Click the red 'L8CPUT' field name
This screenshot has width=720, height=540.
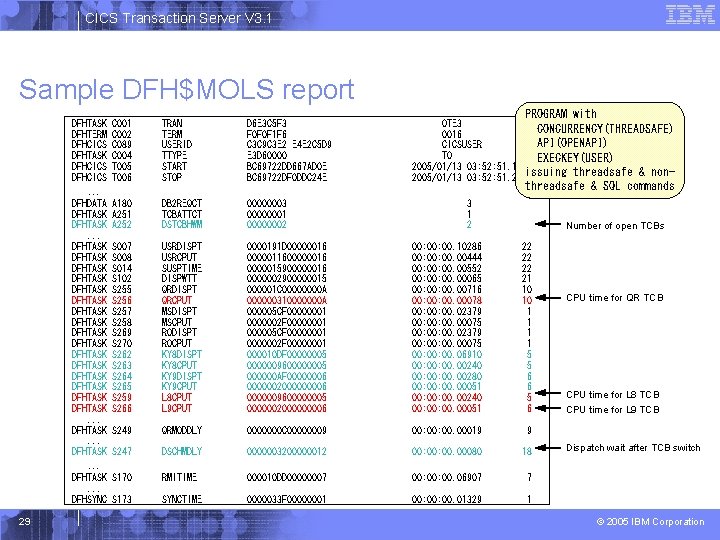click(177, 397)
